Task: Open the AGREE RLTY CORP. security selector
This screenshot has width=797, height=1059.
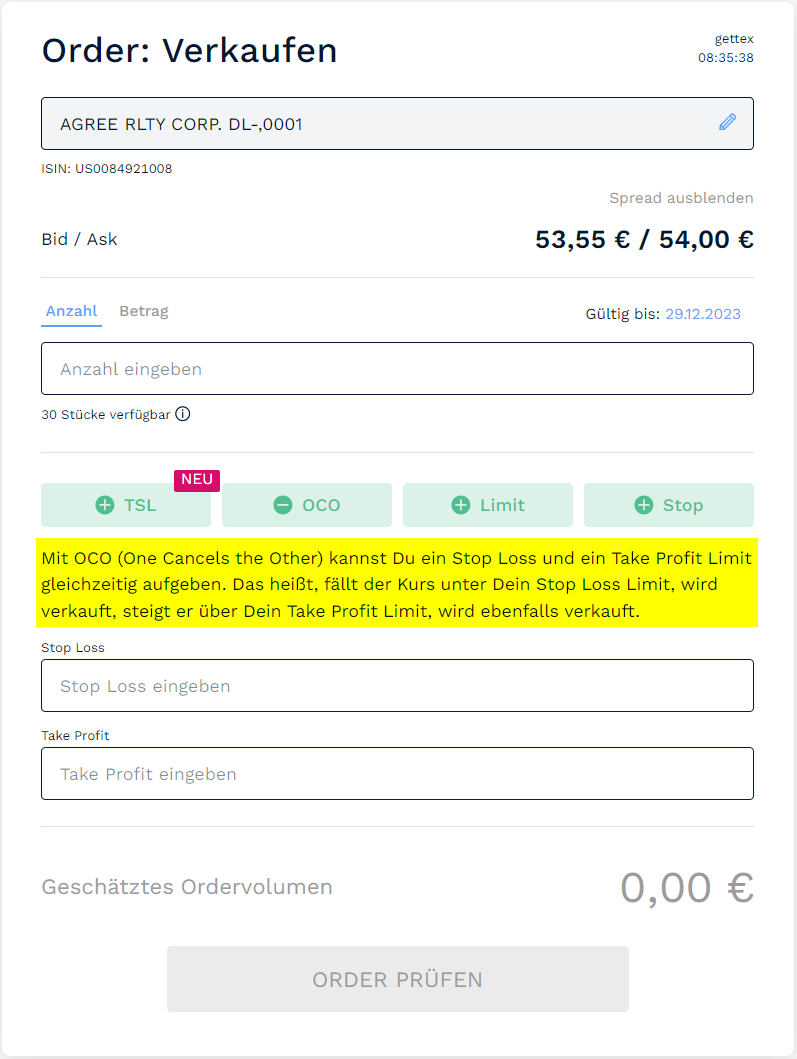Action: tap(380, 124)
